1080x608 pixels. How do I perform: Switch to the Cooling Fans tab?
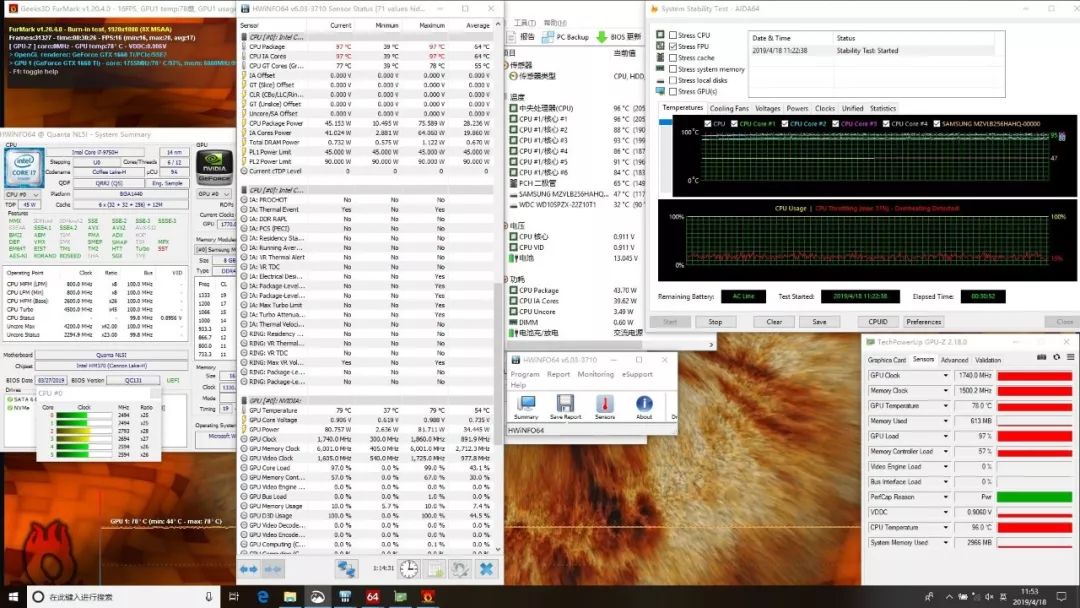pos(729,108)
